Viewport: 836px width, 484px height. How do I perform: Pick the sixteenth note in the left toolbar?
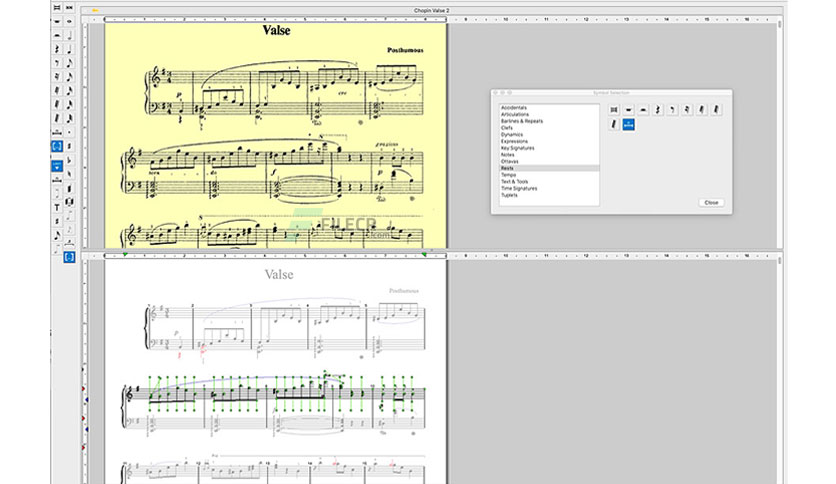tap(69, 77)
